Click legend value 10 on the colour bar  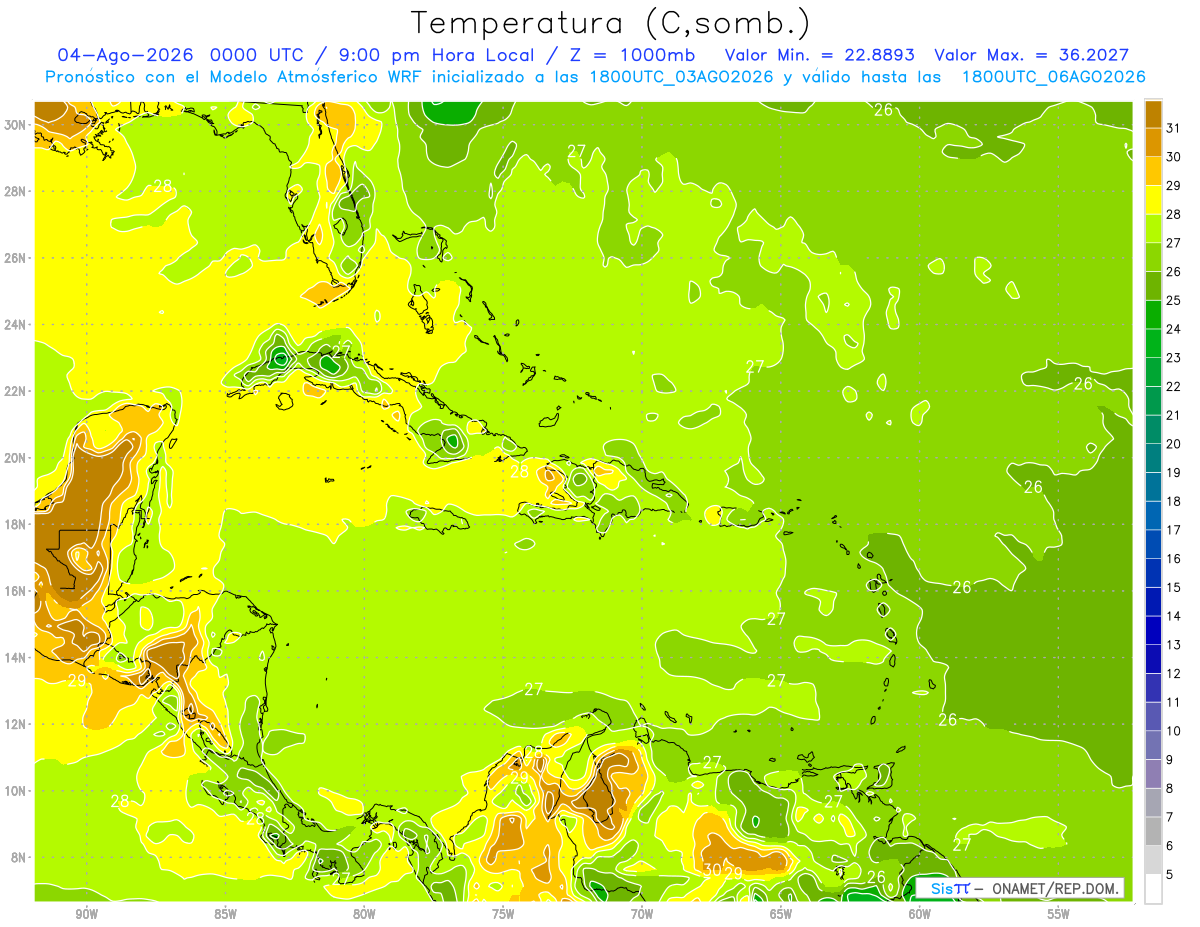(1174, 731)
